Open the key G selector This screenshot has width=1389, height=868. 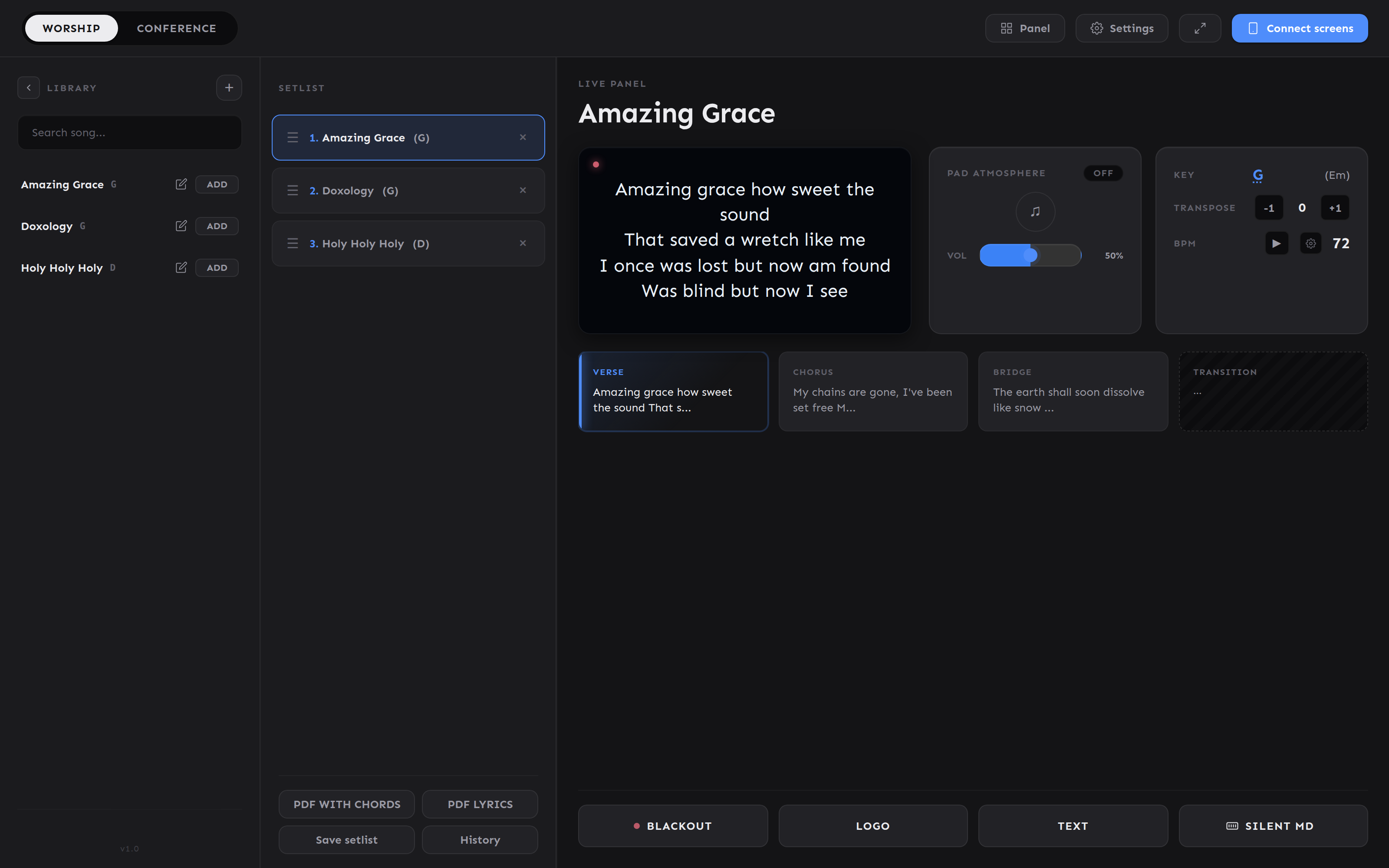[1257, 175]
